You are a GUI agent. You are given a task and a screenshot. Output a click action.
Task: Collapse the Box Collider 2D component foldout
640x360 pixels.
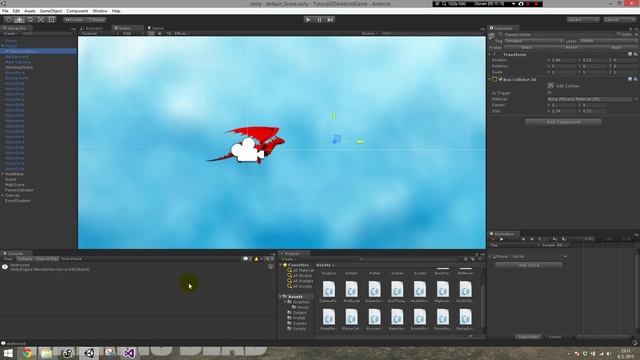490,80
